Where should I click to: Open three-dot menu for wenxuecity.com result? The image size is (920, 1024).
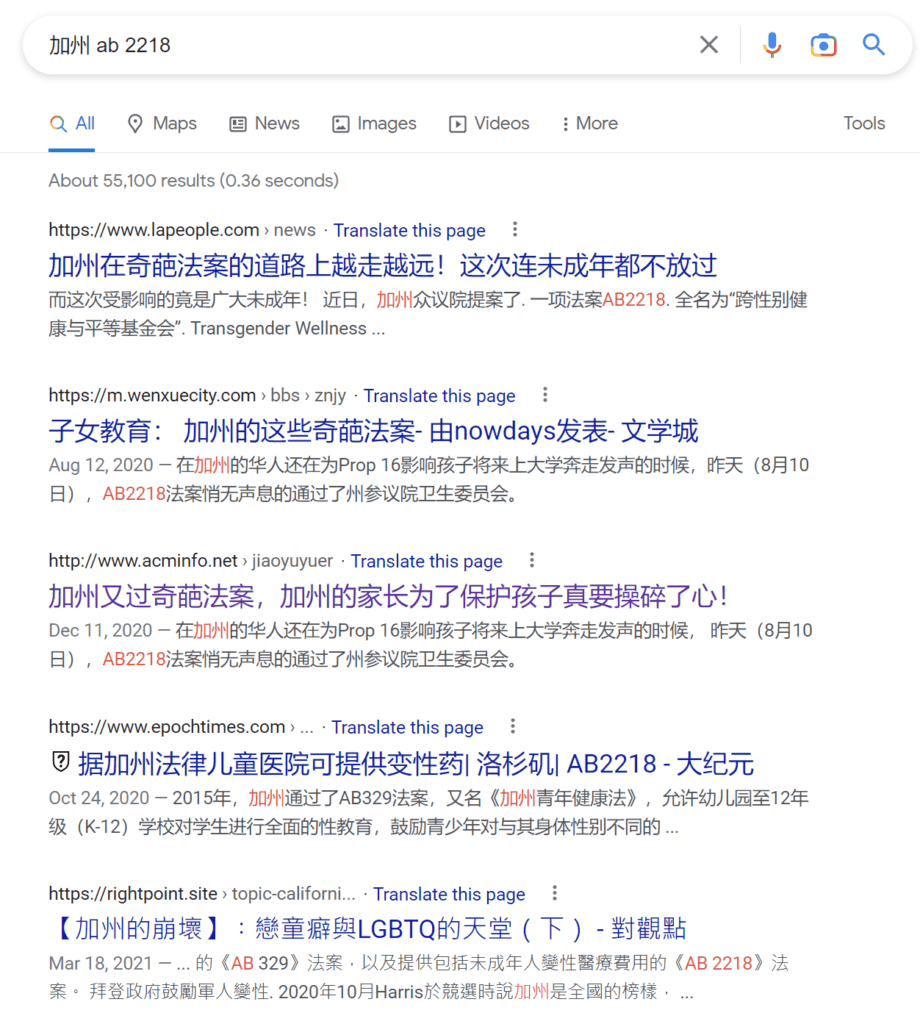click(545, 395)
